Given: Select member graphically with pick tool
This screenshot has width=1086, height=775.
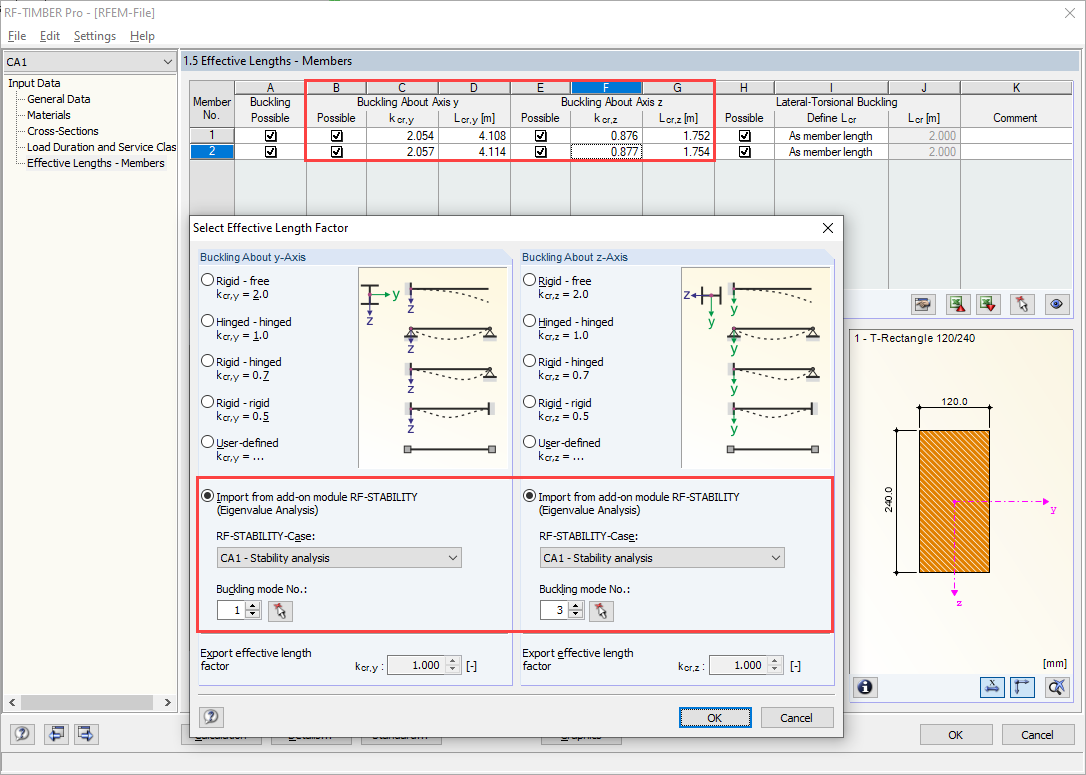Looking at the screenshot, I should (1023, 304).
